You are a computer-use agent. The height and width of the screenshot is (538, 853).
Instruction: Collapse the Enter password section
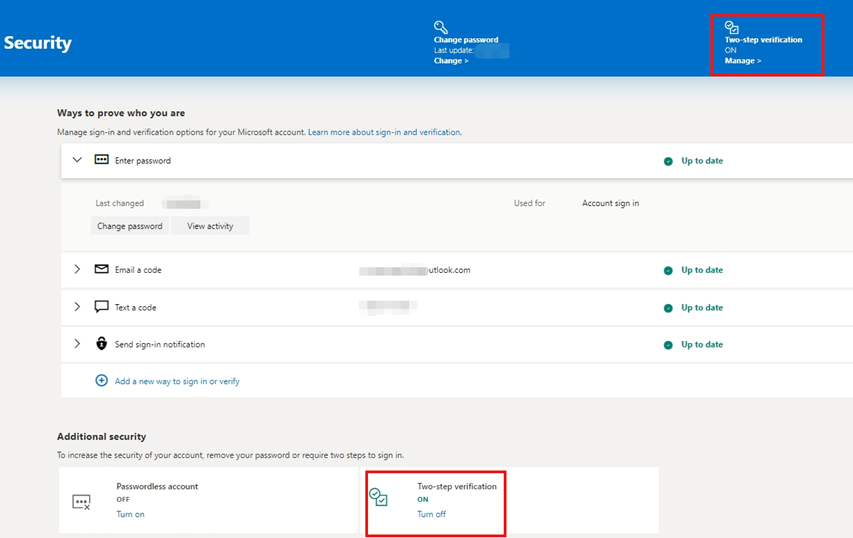pyautogui.click(x=77, y=160)
